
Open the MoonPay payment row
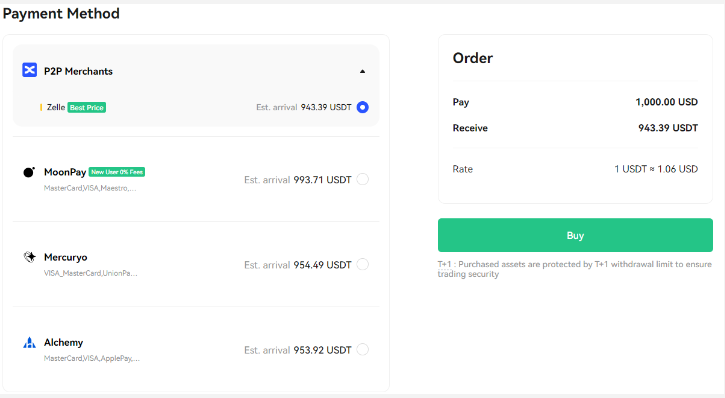pyautogui.click(x=196, y=179)
